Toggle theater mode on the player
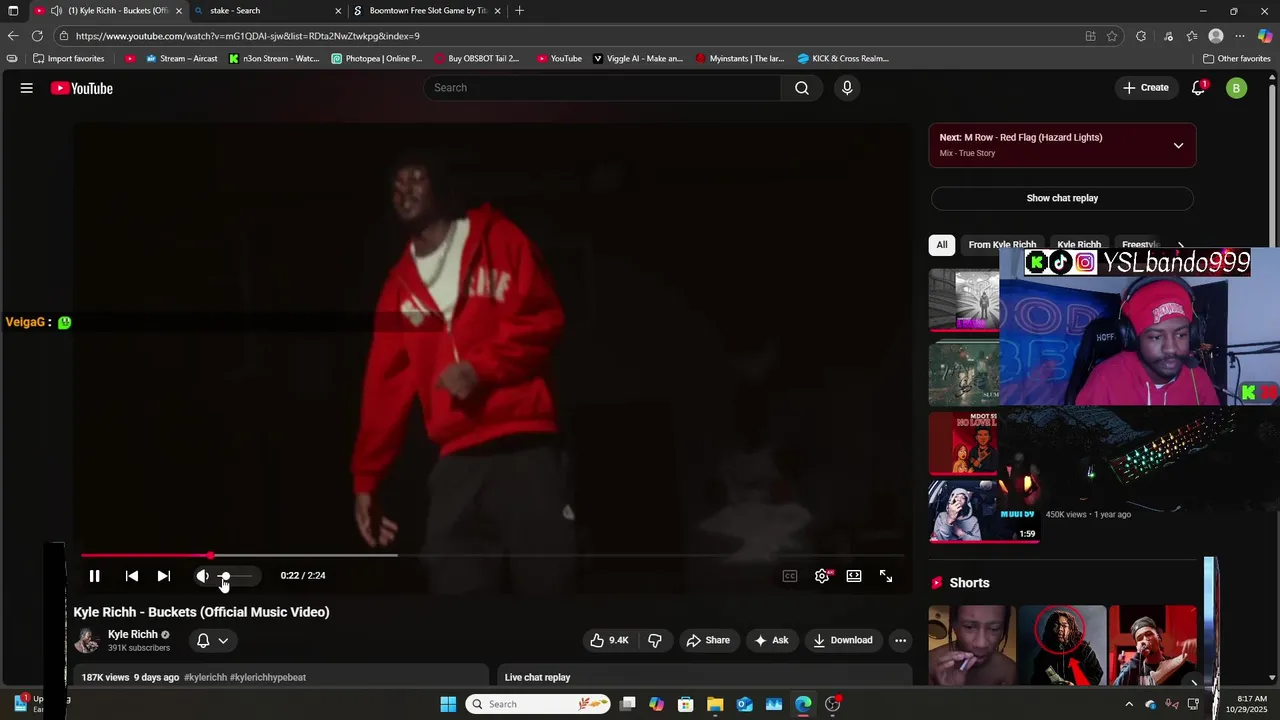The width and height of the screenshot is (1280, 720). [854, 576]
